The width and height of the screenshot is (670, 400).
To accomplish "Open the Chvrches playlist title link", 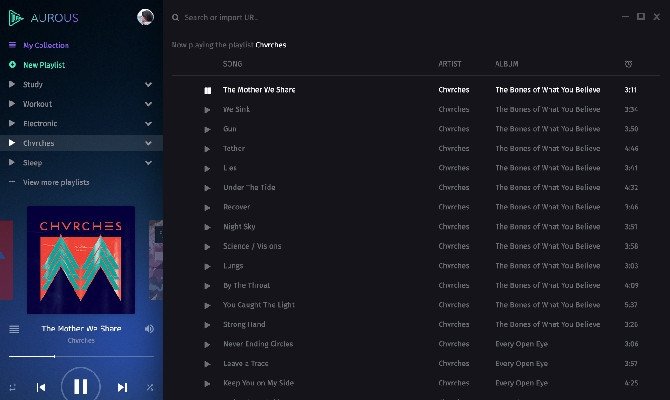I will pyautogui.click(x=271, y=45).
